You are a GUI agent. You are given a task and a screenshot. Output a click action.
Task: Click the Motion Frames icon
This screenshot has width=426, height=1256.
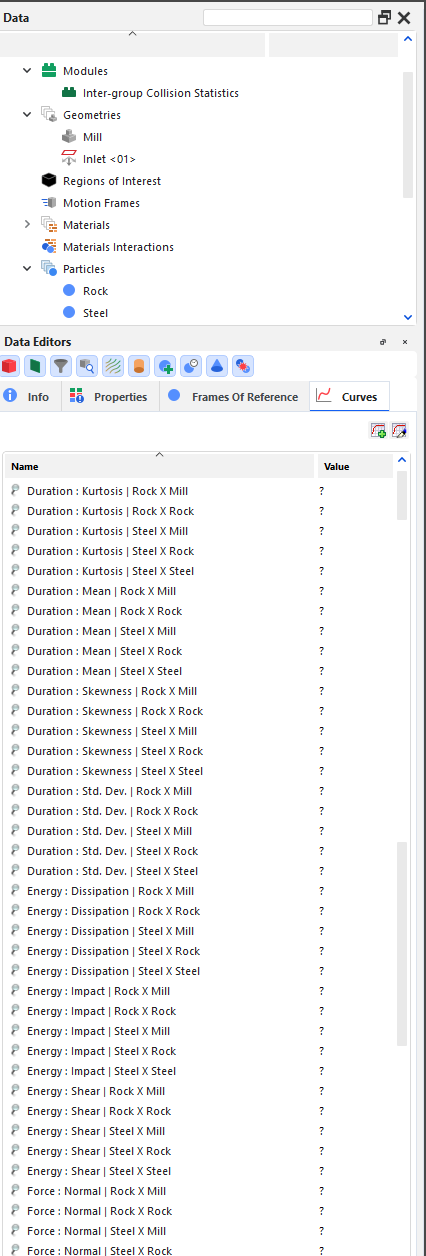tap(49, 203)
